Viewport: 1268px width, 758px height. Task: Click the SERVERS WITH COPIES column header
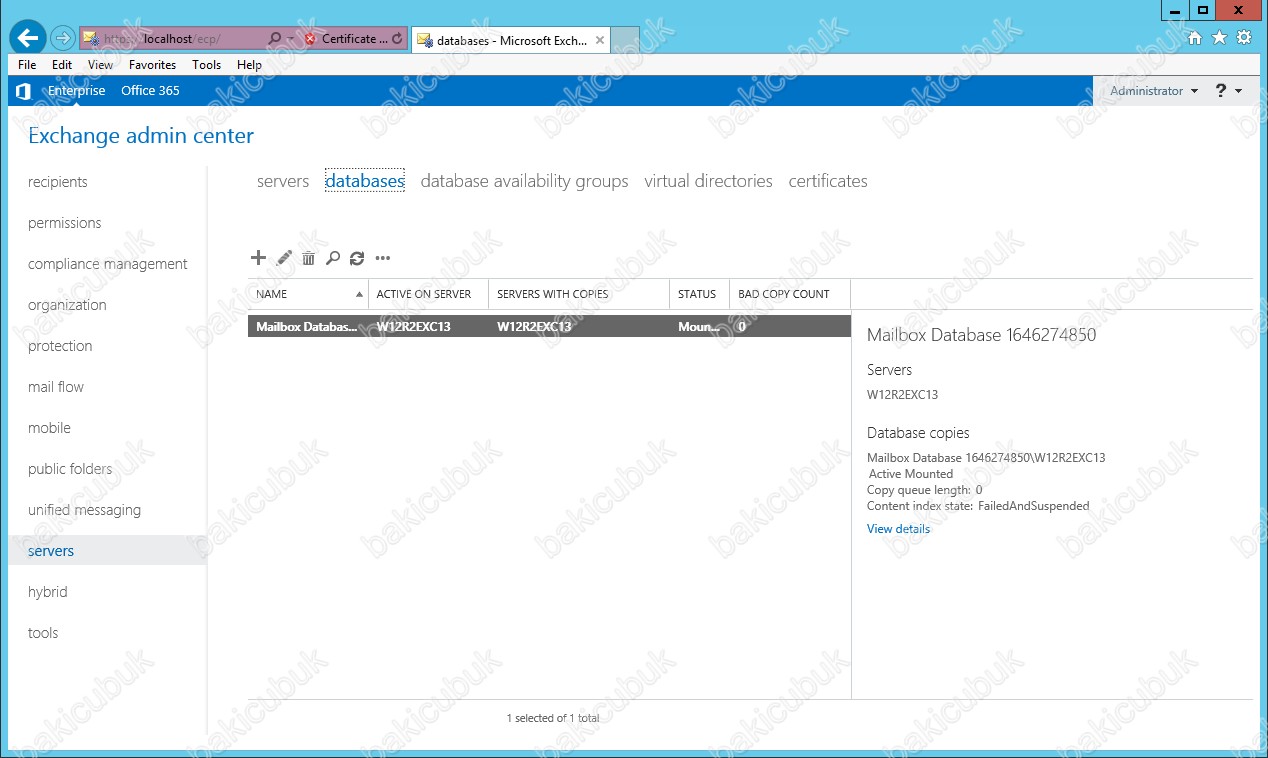coord(579,294)
